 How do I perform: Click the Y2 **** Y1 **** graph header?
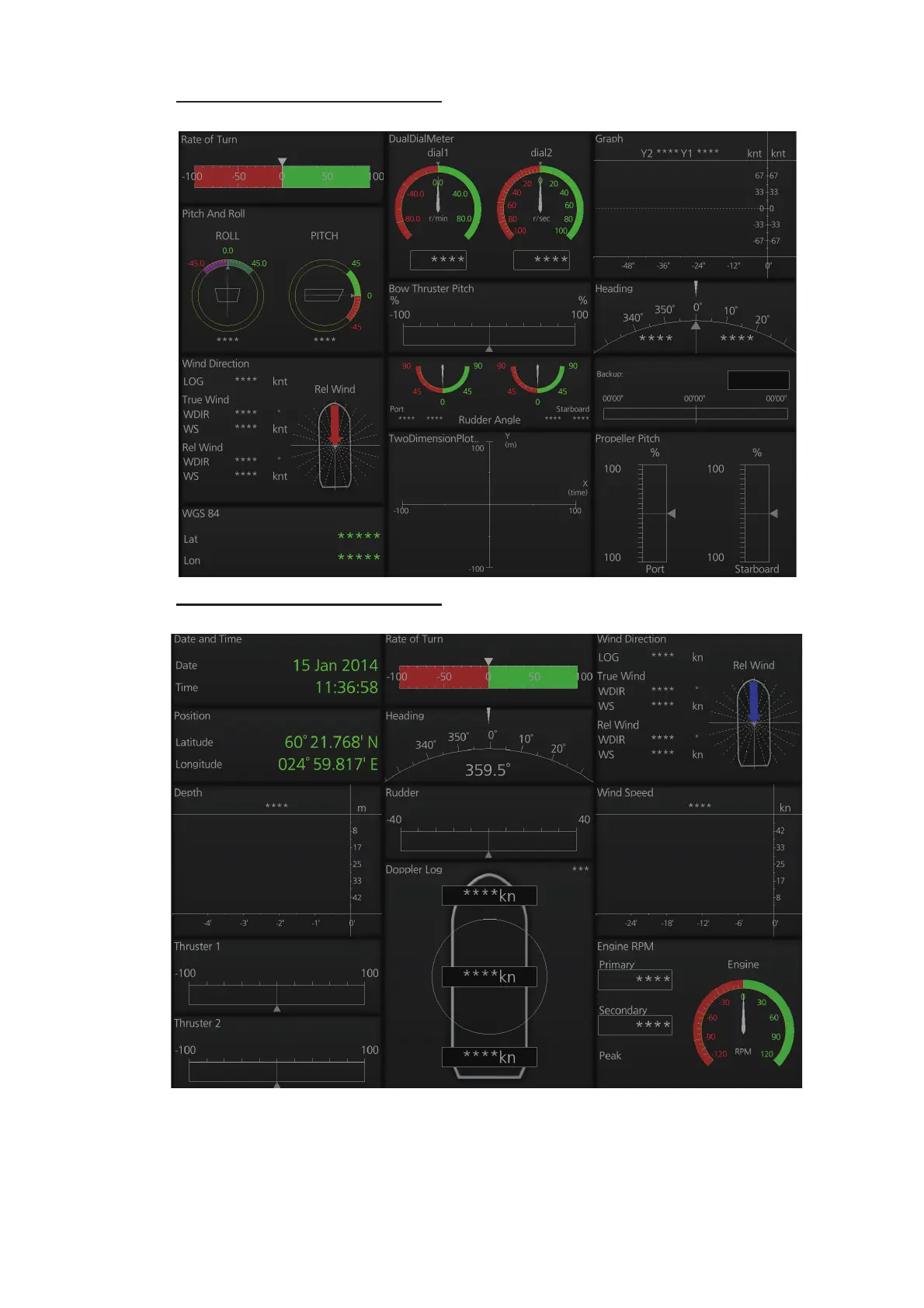(x=679, y=153)
